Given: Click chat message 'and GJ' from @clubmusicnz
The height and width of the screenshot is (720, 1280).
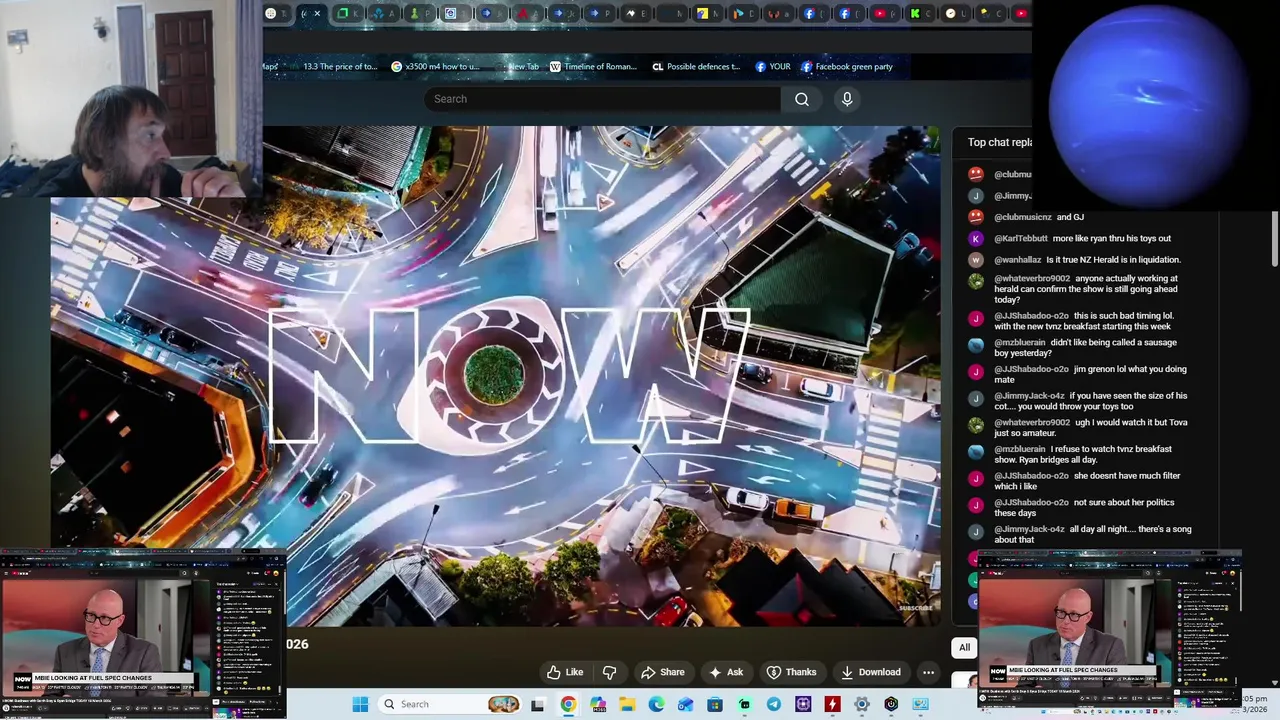Looking at the screenshot, I should pos(1070,217).
